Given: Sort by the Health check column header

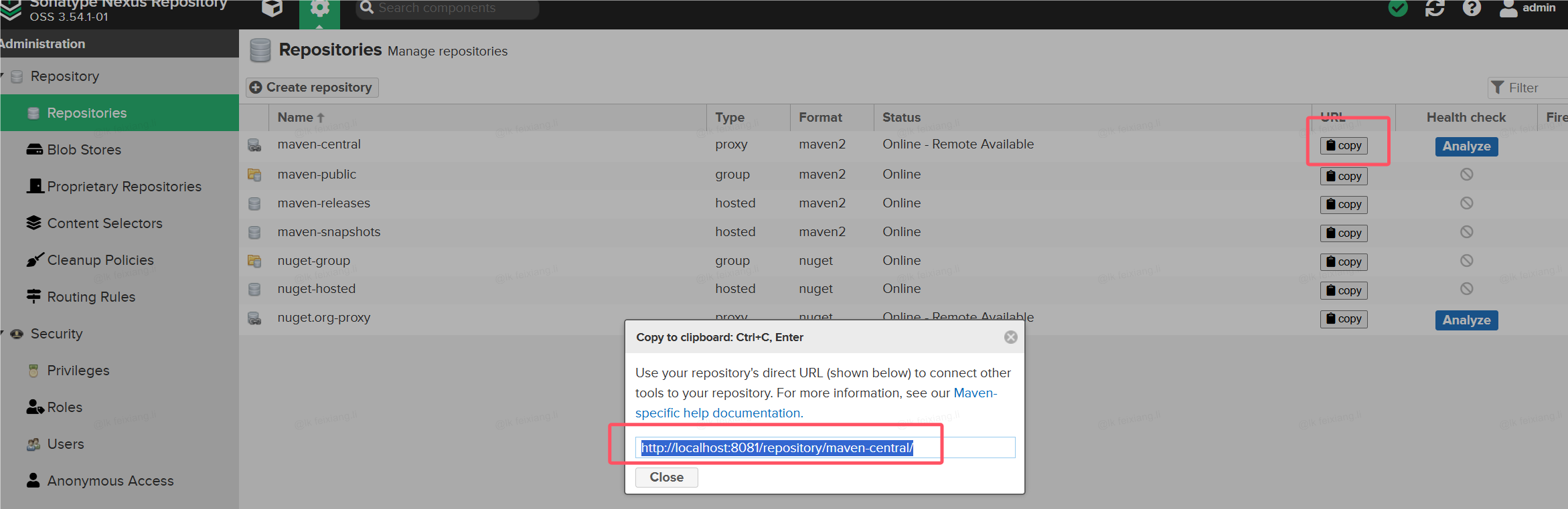Looking at the screenshot, I should 1466,117.
